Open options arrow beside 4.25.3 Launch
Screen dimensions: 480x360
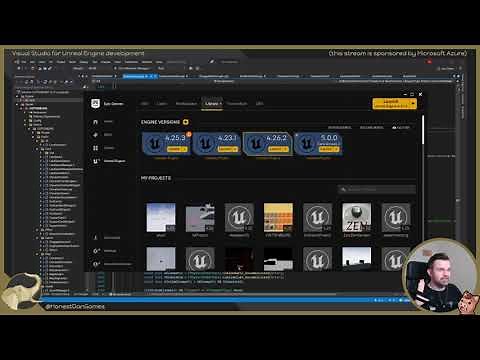click(x=184, y=149)
